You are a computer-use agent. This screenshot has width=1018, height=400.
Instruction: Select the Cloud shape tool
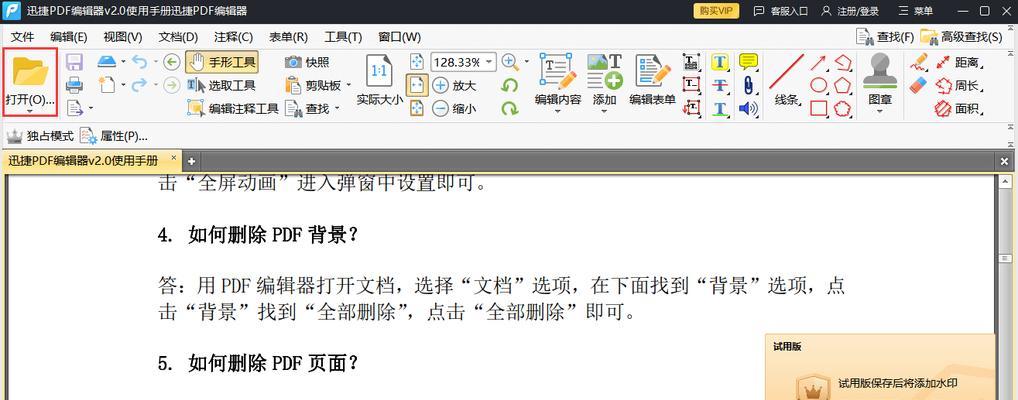843,108
